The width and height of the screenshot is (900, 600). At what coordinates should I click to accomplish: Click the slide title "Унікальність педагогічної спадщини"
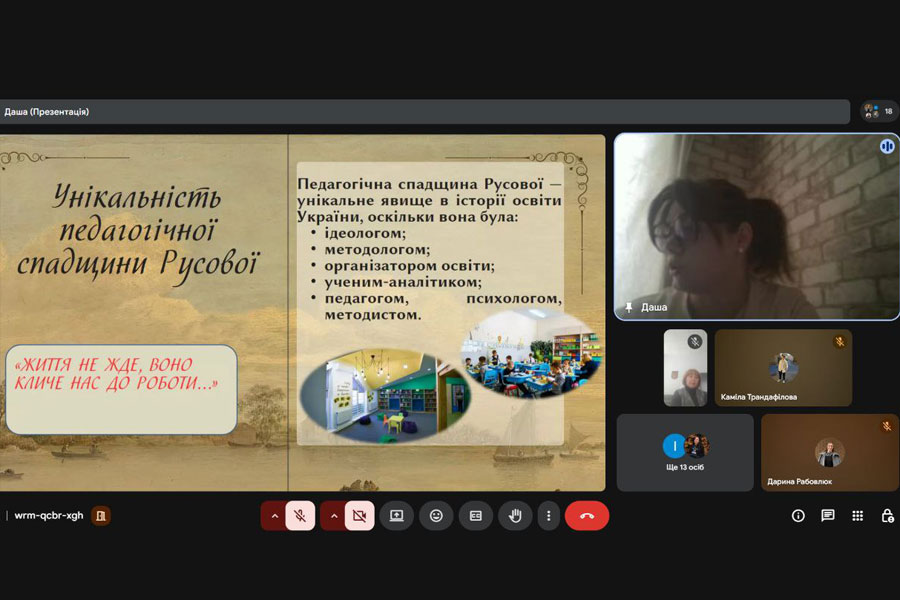click(x=138, y=234)
